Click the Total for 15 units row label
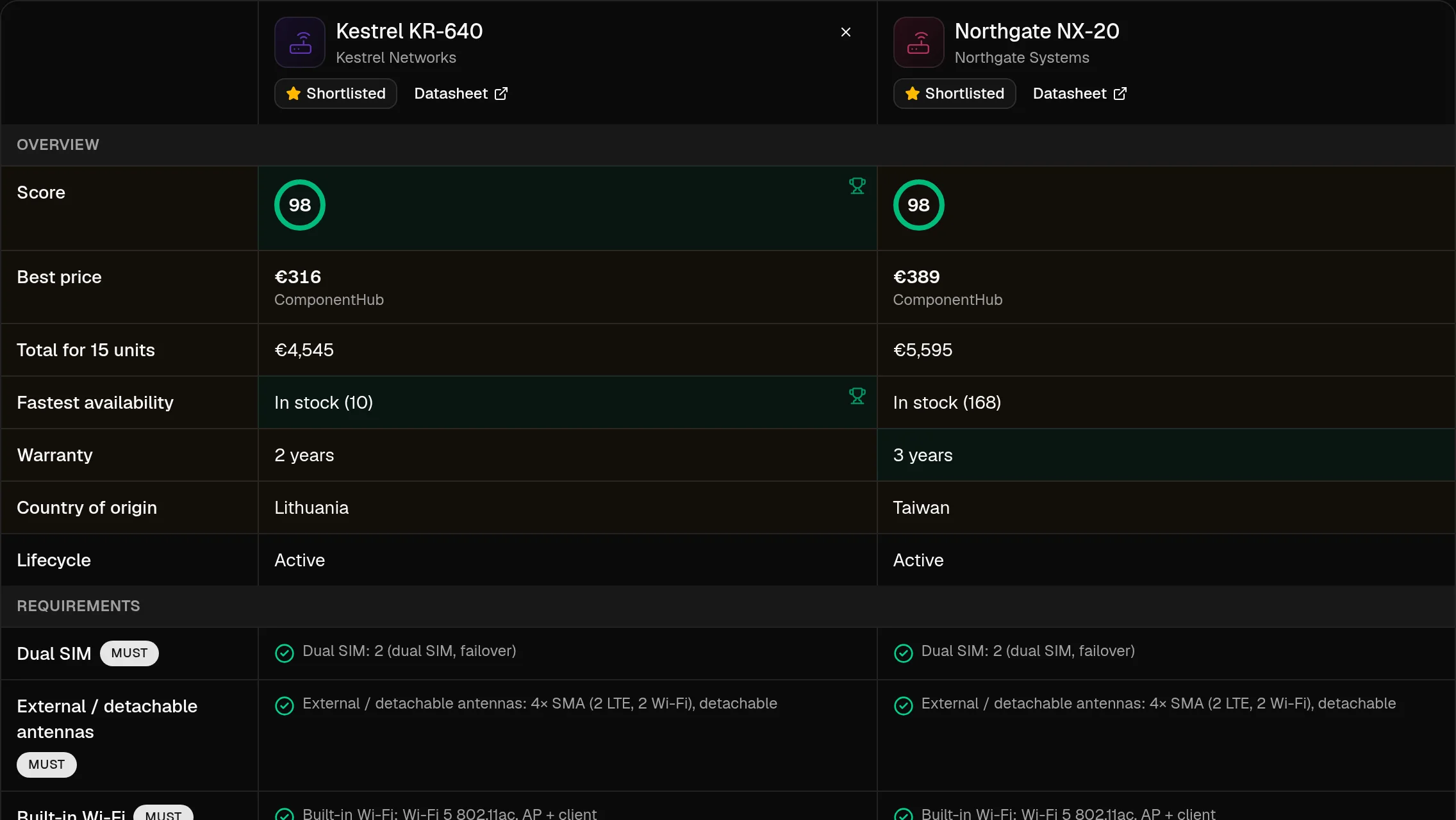 coord(86,350)
